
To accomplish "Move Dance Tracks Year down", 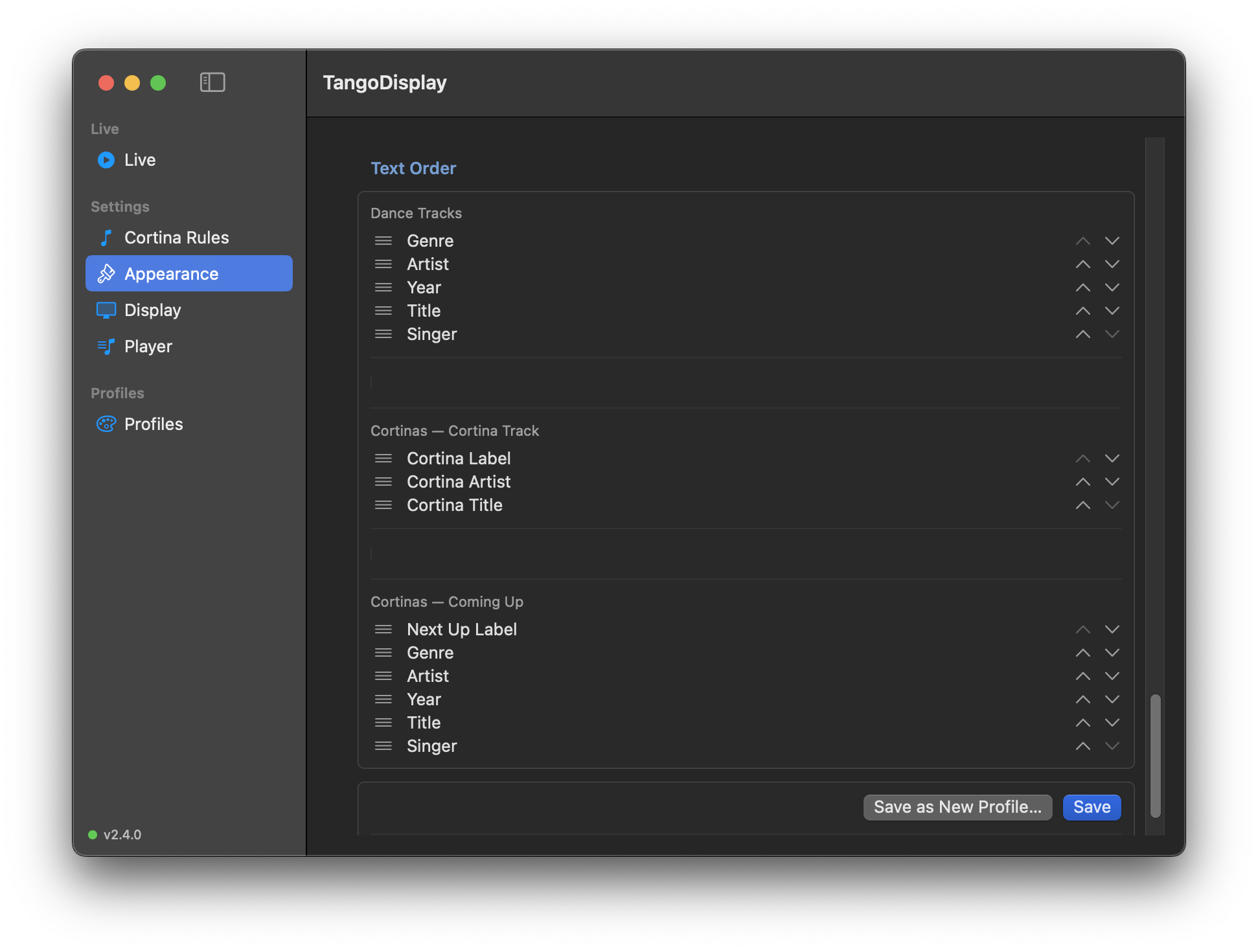I will click(1112, 288).
